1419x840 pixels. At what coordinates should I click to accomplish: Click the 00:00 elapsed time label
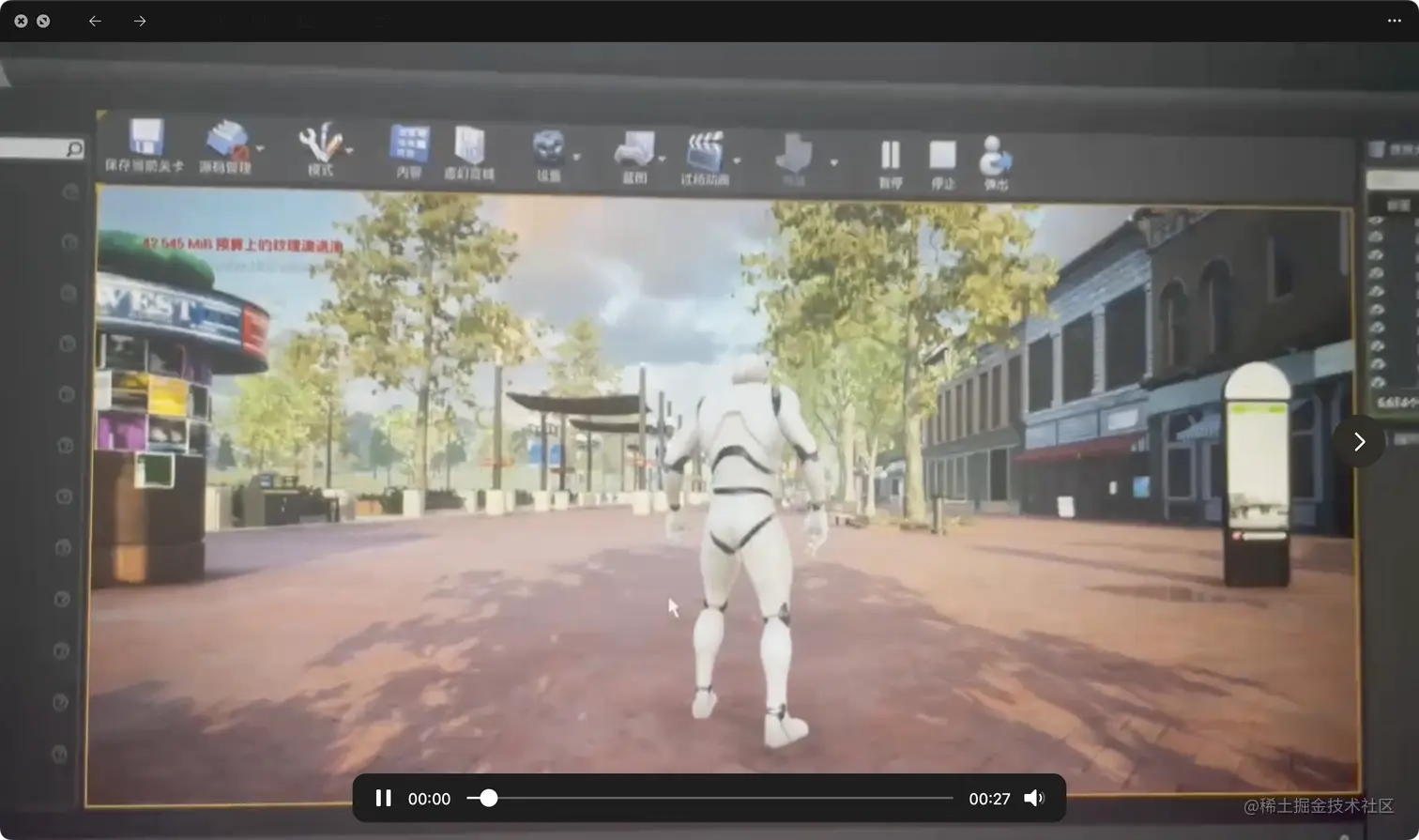(429, 799)
